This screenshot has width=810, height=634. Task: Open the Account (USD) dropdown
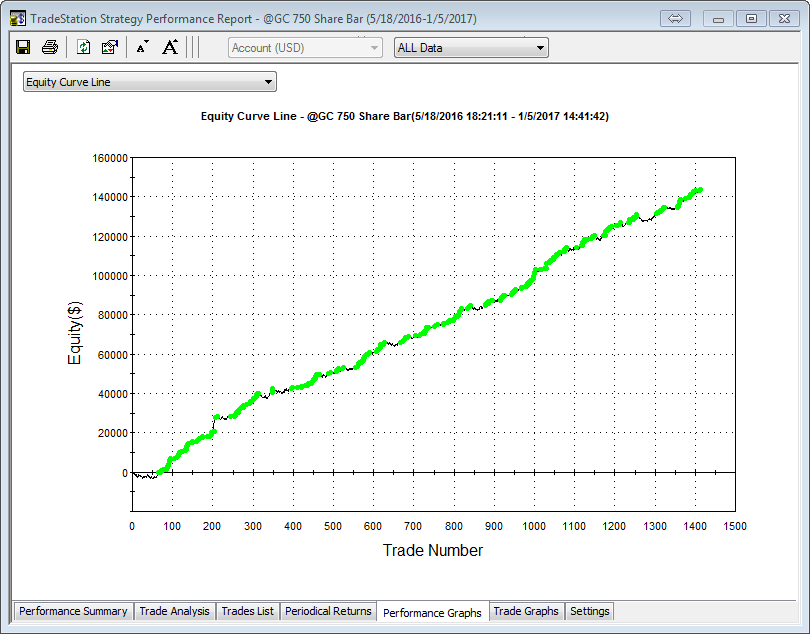tap(305, 48)
